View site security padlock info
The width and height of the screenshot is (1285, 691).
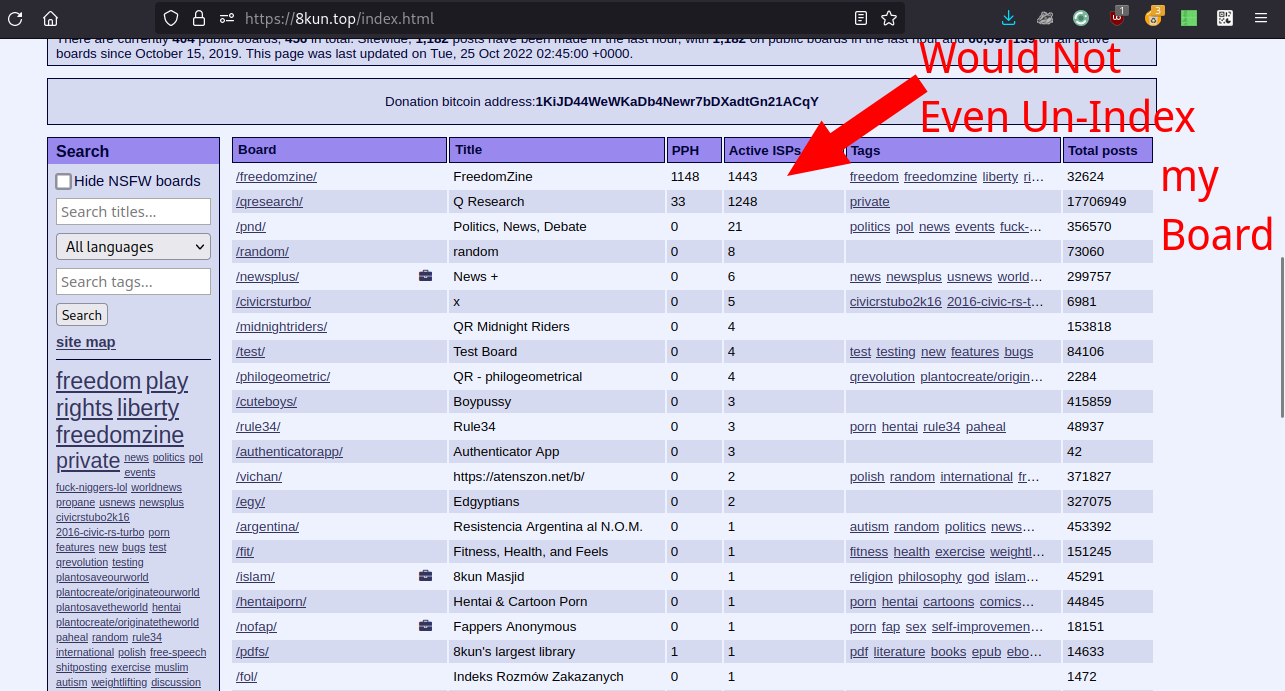click(x=199, y=18)
